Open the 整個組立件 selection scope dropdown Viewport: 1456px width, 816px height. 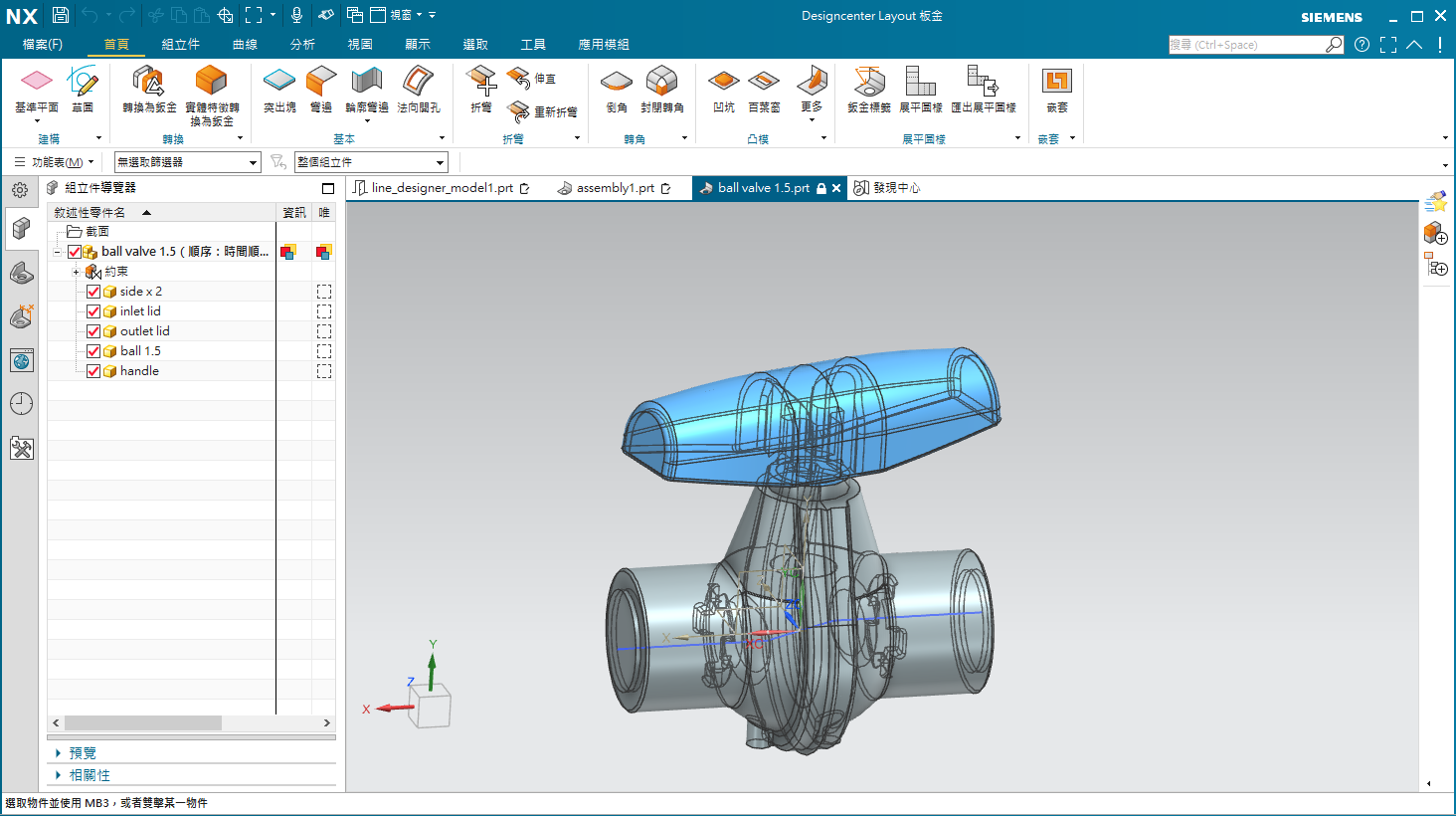click(x=371, y=162)
